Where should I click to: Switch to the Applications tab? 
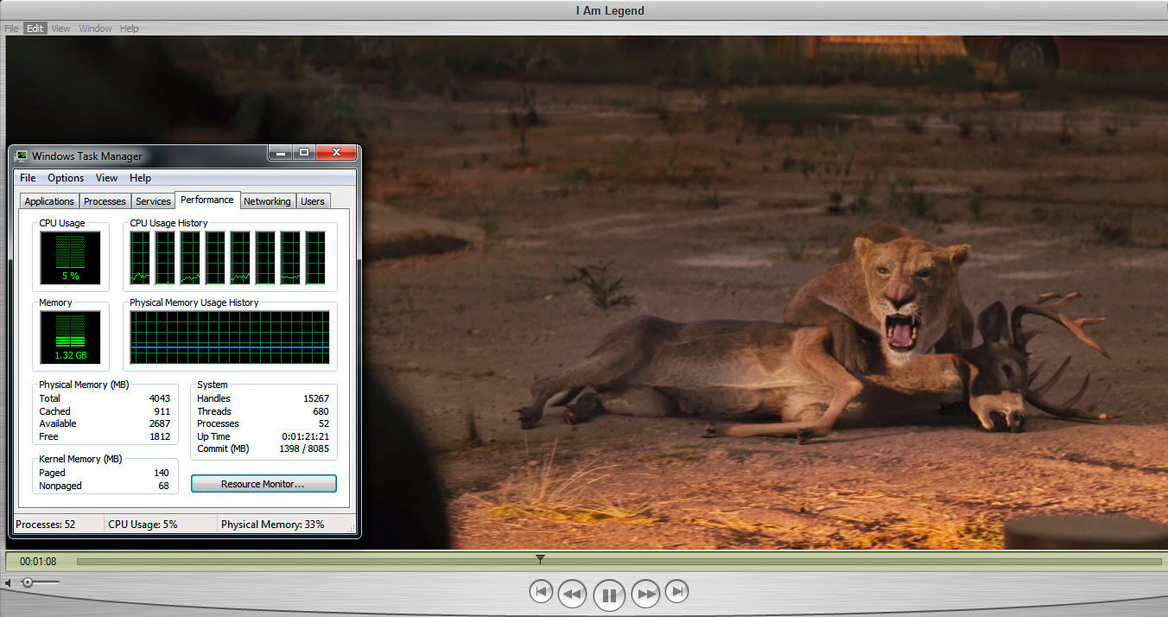(x=49, y=201)
